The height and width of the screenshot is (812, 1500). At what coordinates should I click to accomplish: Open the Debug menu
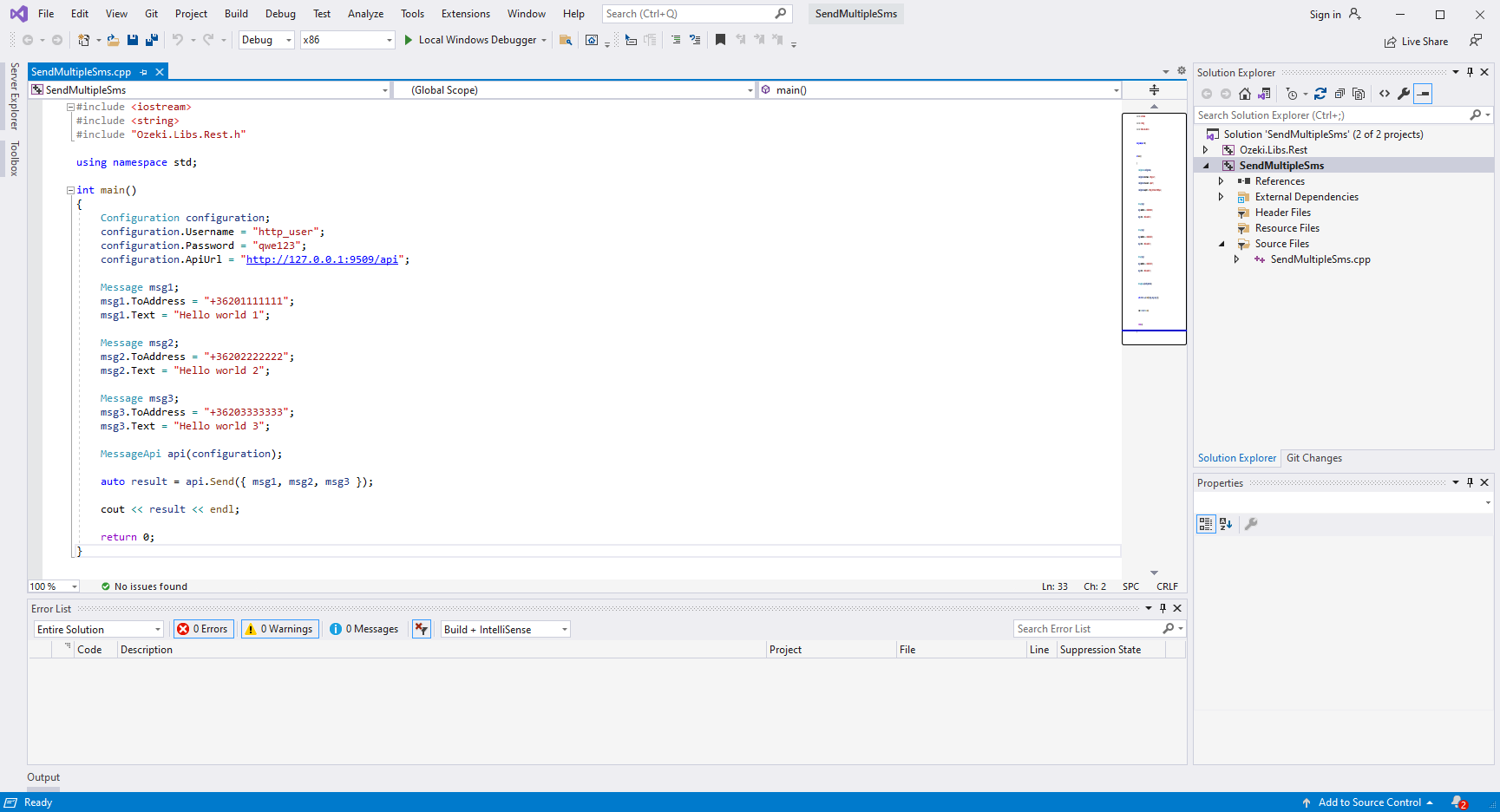point(280,14)
